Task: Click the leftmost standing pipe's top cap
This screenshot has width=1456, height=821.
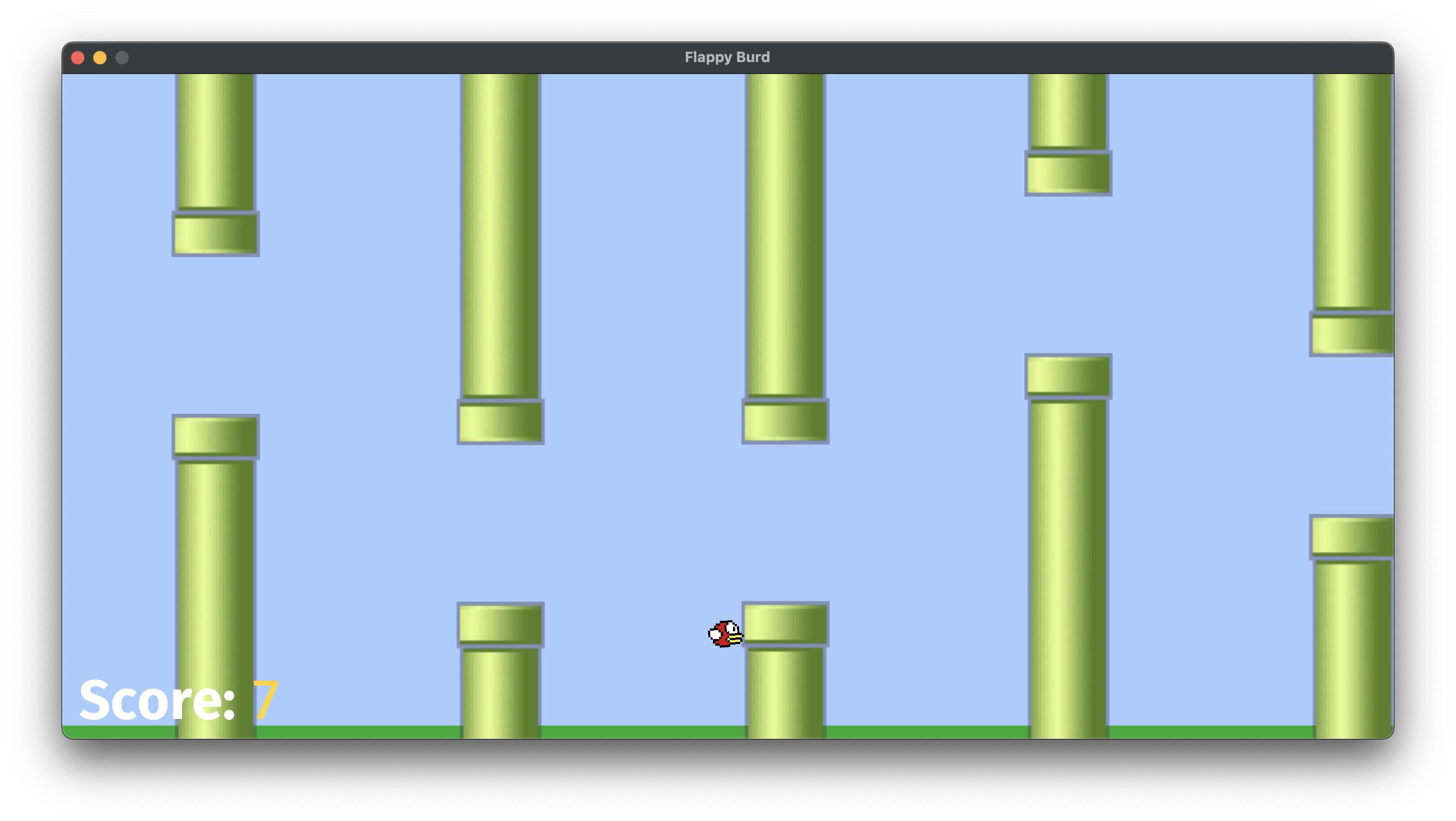Action: (x=215, y=437)
